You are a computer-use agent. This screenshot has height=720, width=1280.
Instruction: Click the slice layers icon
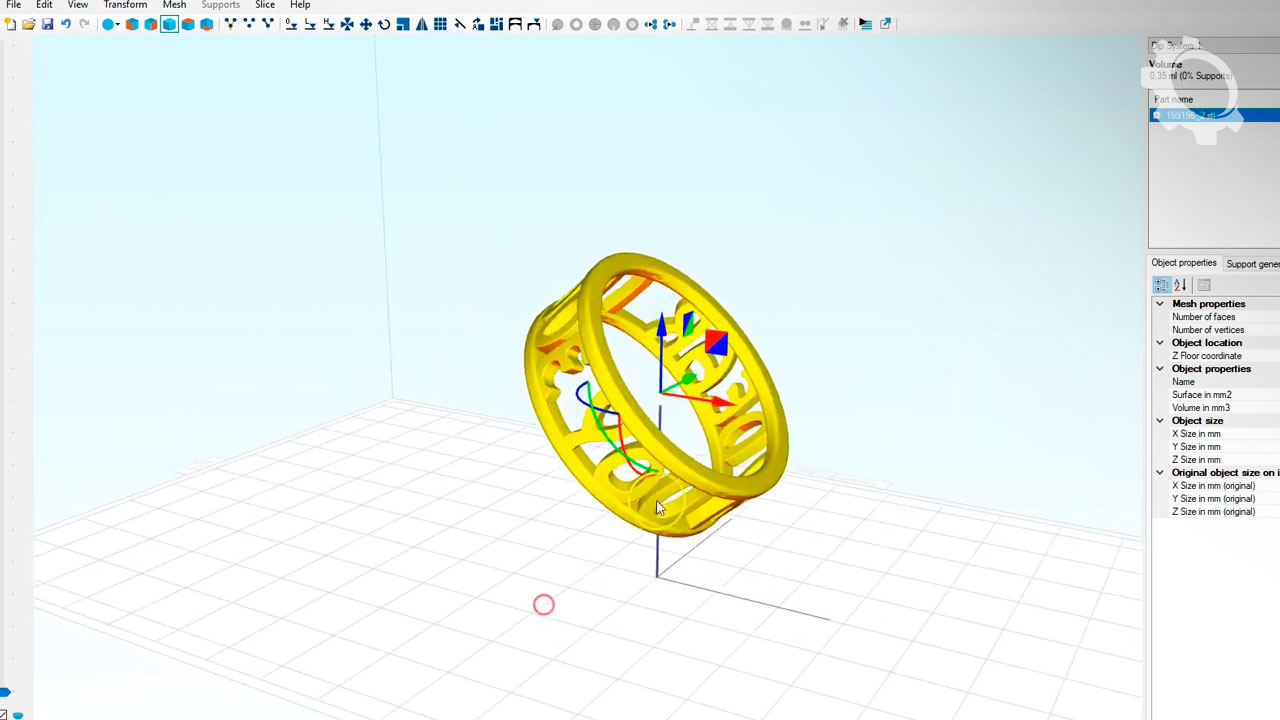click(x=865, y=24)
